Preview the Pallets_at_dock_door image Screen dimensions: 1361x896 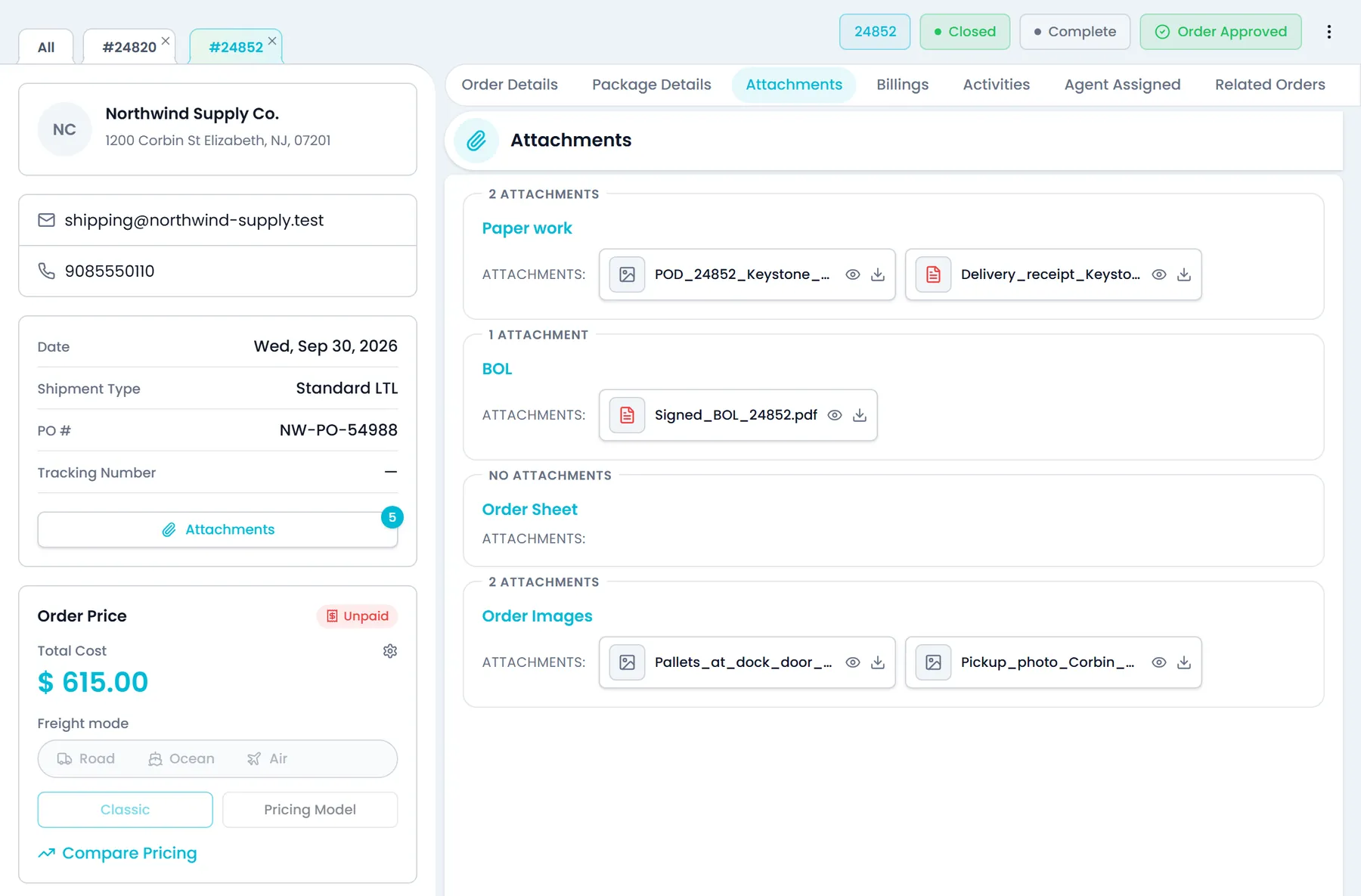[x=853, y=662]
